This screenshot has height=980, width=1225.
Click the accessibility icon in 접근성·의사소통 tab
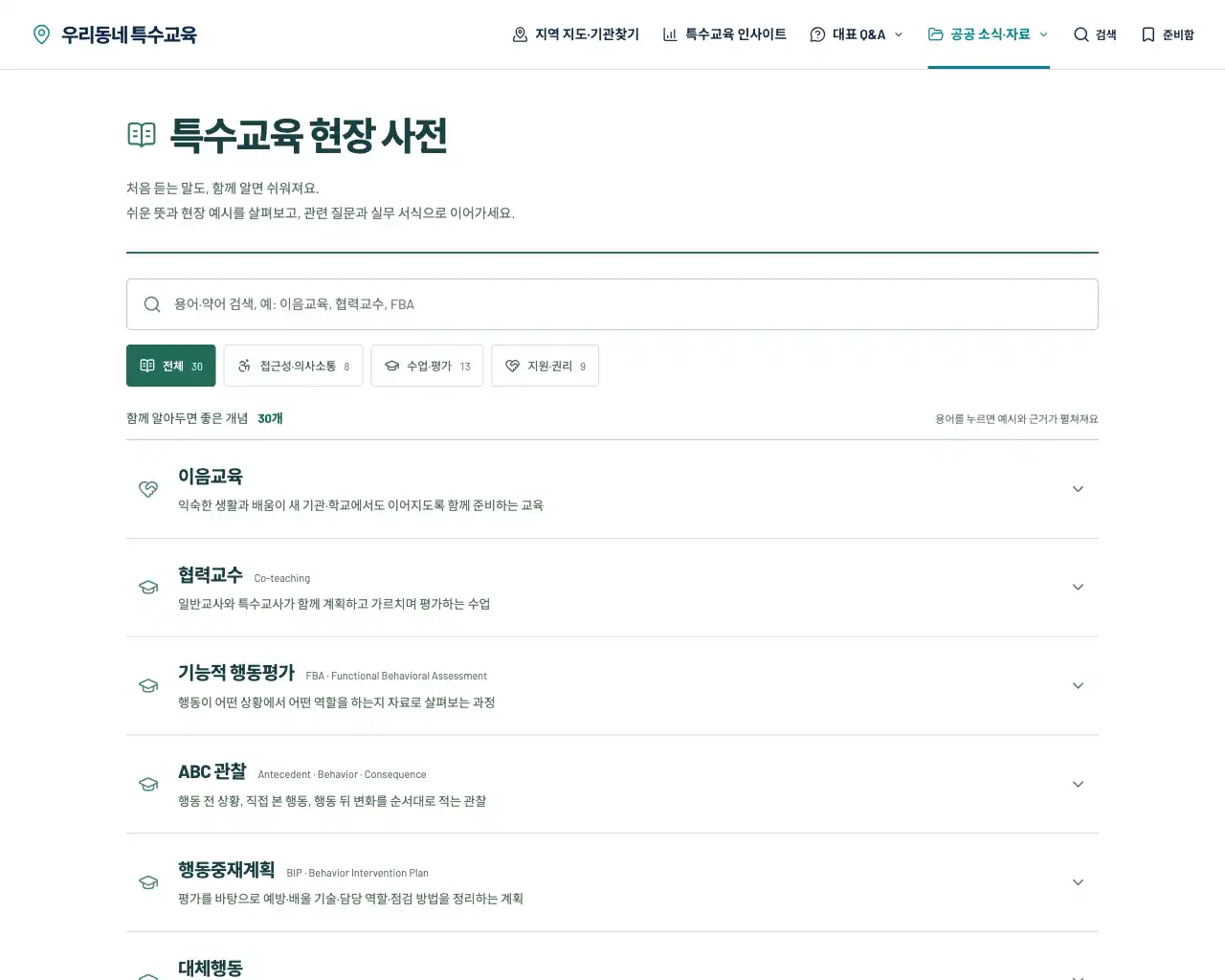pos(244,366)
